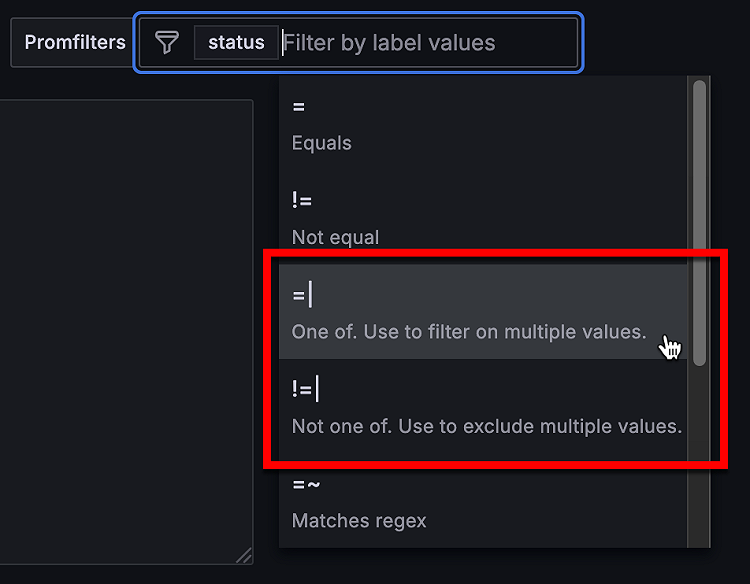Click the '!=|' not-one-of operator symbol
This screenshot has width=750, height=584.
pos(305,389)
